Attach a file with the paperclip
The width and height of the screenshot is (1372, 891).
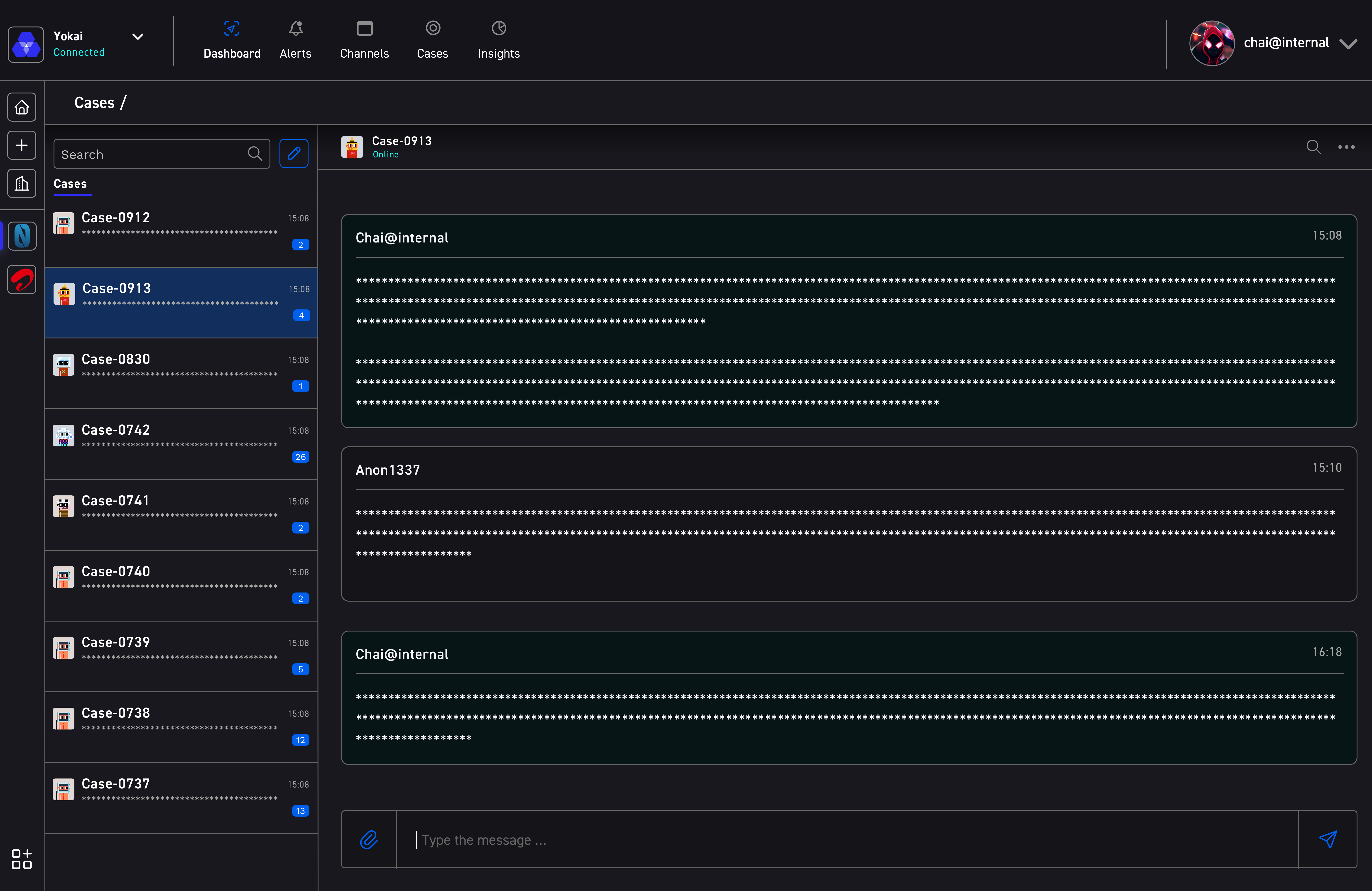click(369, 840)
